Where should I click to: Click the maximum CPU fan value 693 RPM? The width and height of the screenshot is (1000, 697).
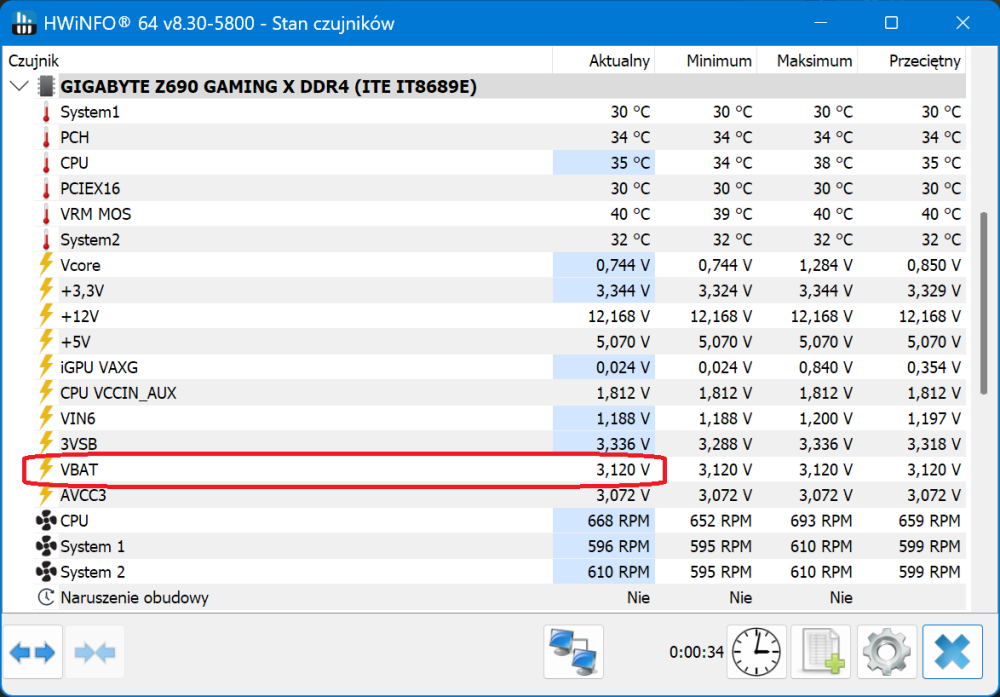click(x=821, y=521)
